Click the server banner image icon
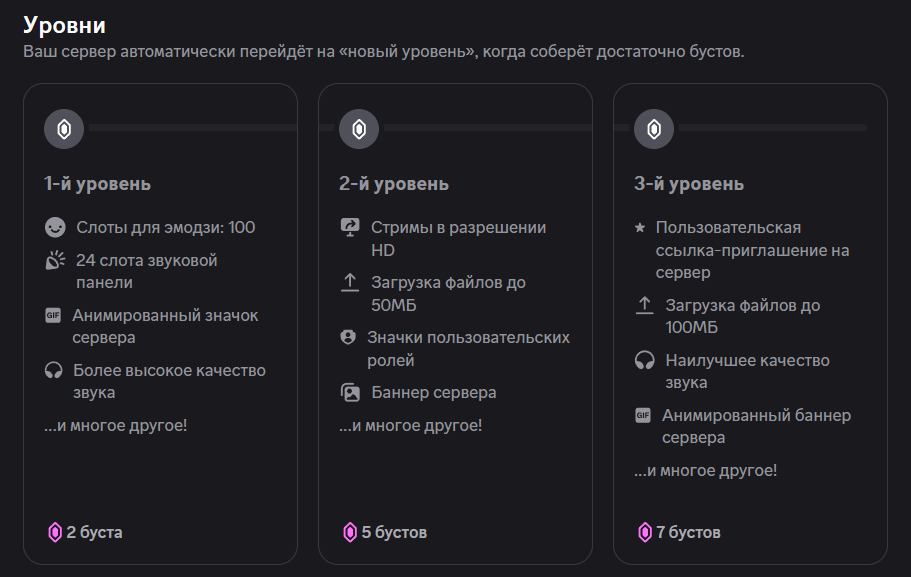 pos(349,393)
